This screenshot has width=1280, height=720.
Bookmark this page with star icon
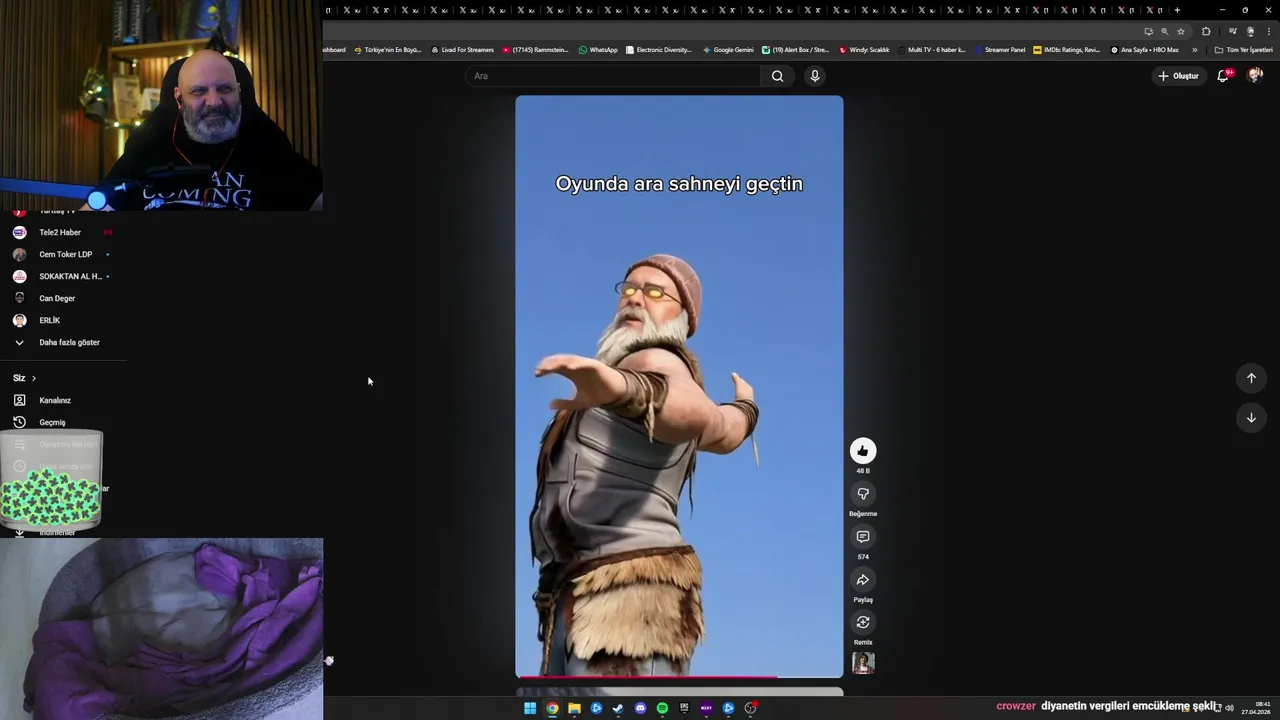(1181, 31)
